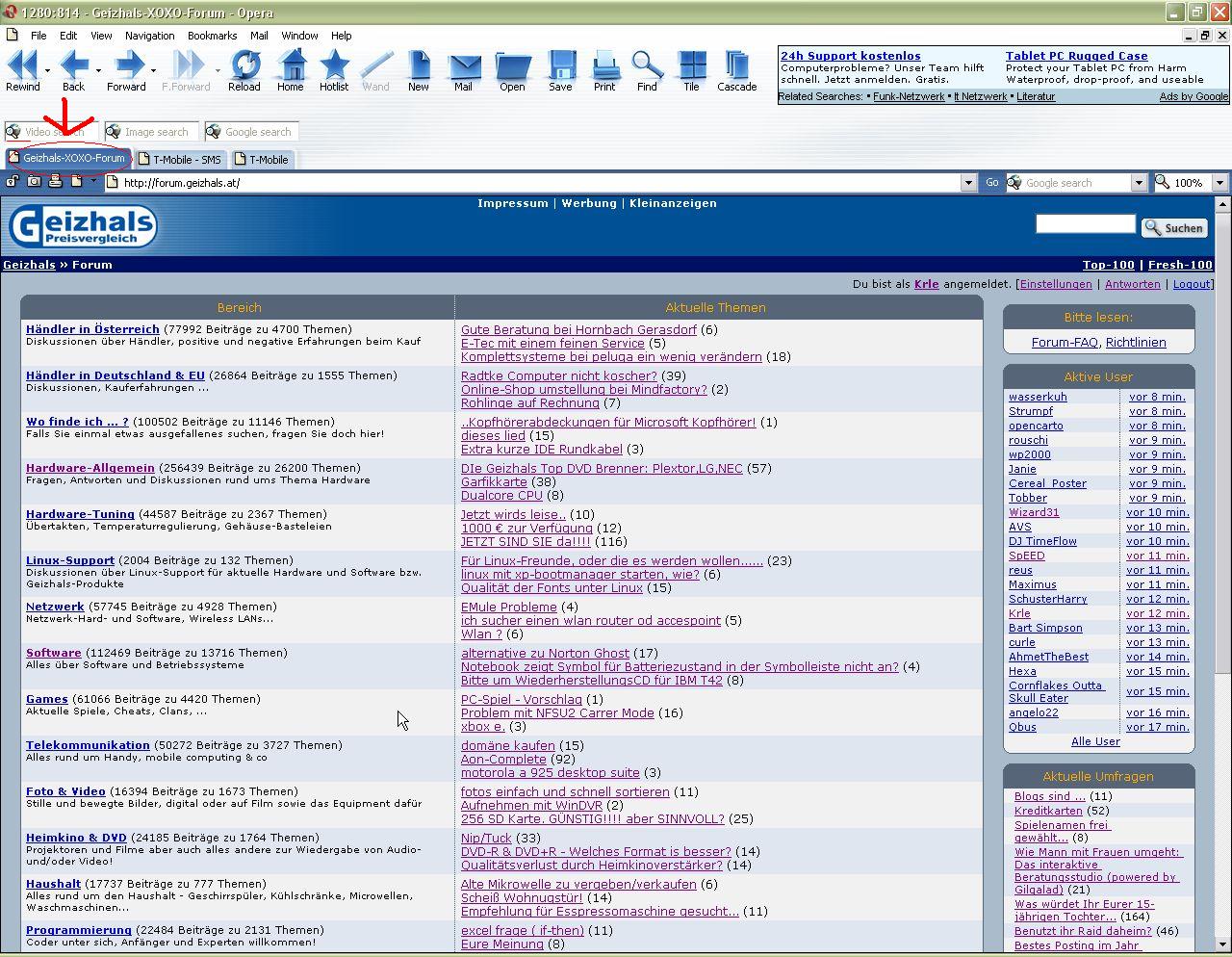This screenshot has height=957, width=1232.
Task: Open the Kreditkarten poll link
Action: click(1048, 811)
